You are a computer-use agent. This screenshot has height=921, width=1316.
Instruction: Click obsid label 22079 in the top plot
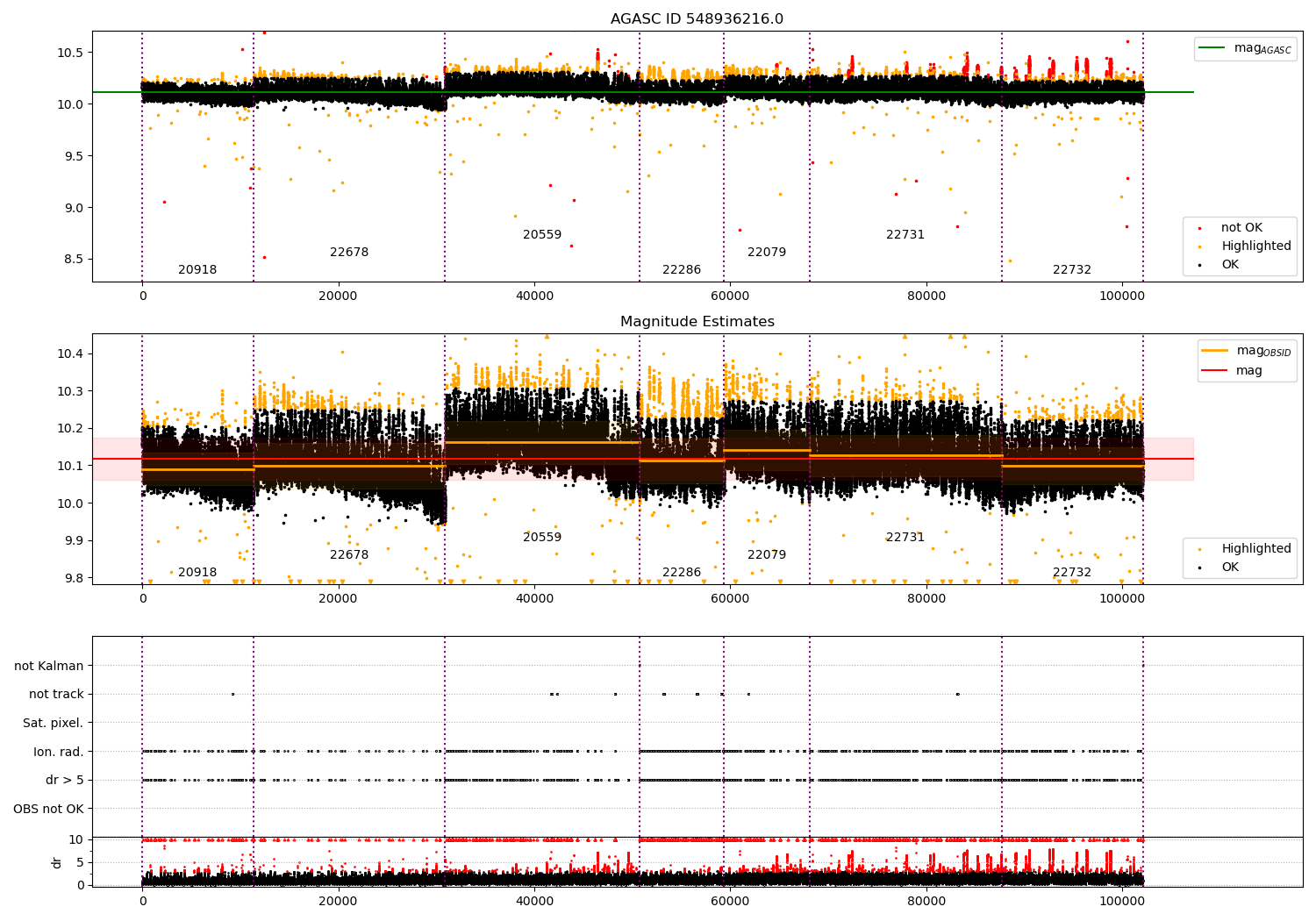tap(767, 252)
